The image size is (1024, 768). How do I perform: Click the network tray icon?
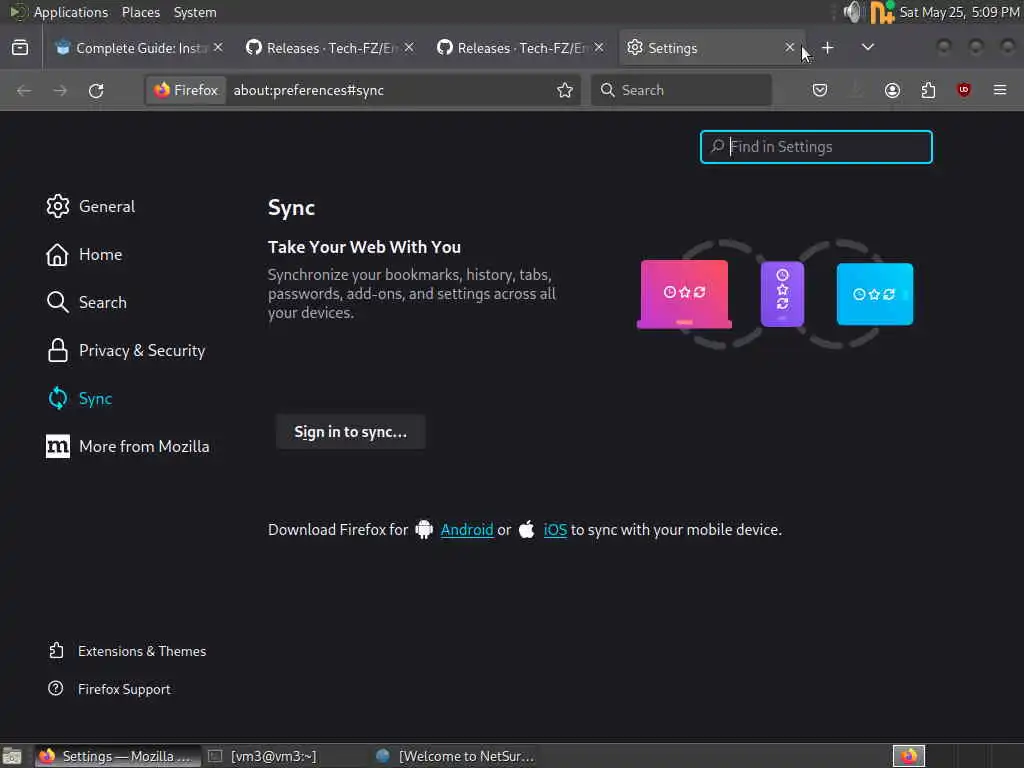tap(882, 12)
